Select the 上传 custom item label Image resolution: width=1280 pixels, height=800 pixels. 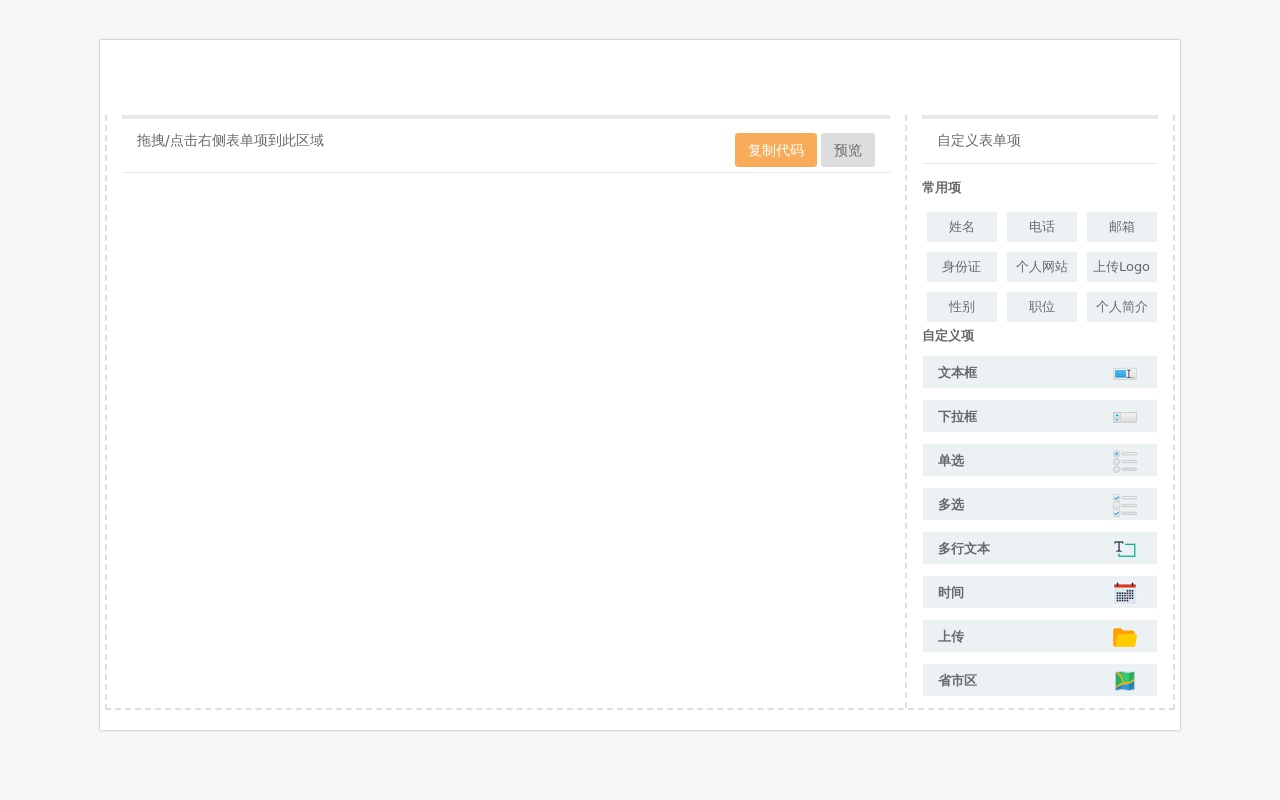point(951,636)
